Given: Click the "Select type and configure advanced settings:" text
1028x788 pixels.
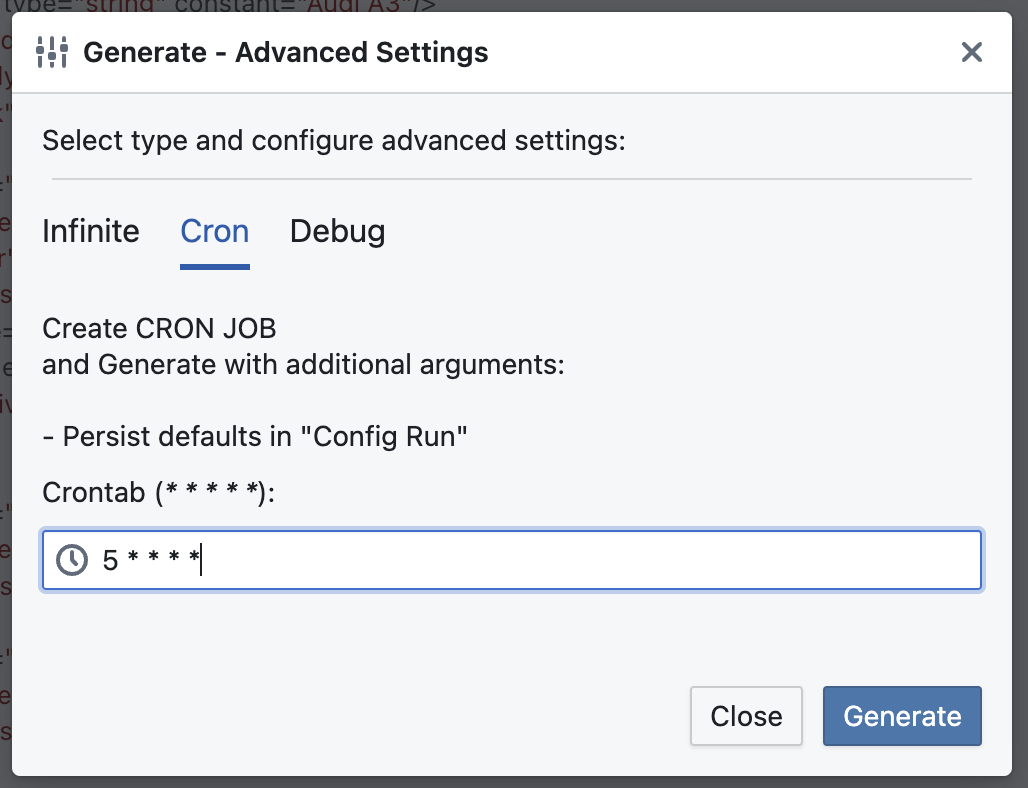Looking at the screenshot, I should point(334,140).
